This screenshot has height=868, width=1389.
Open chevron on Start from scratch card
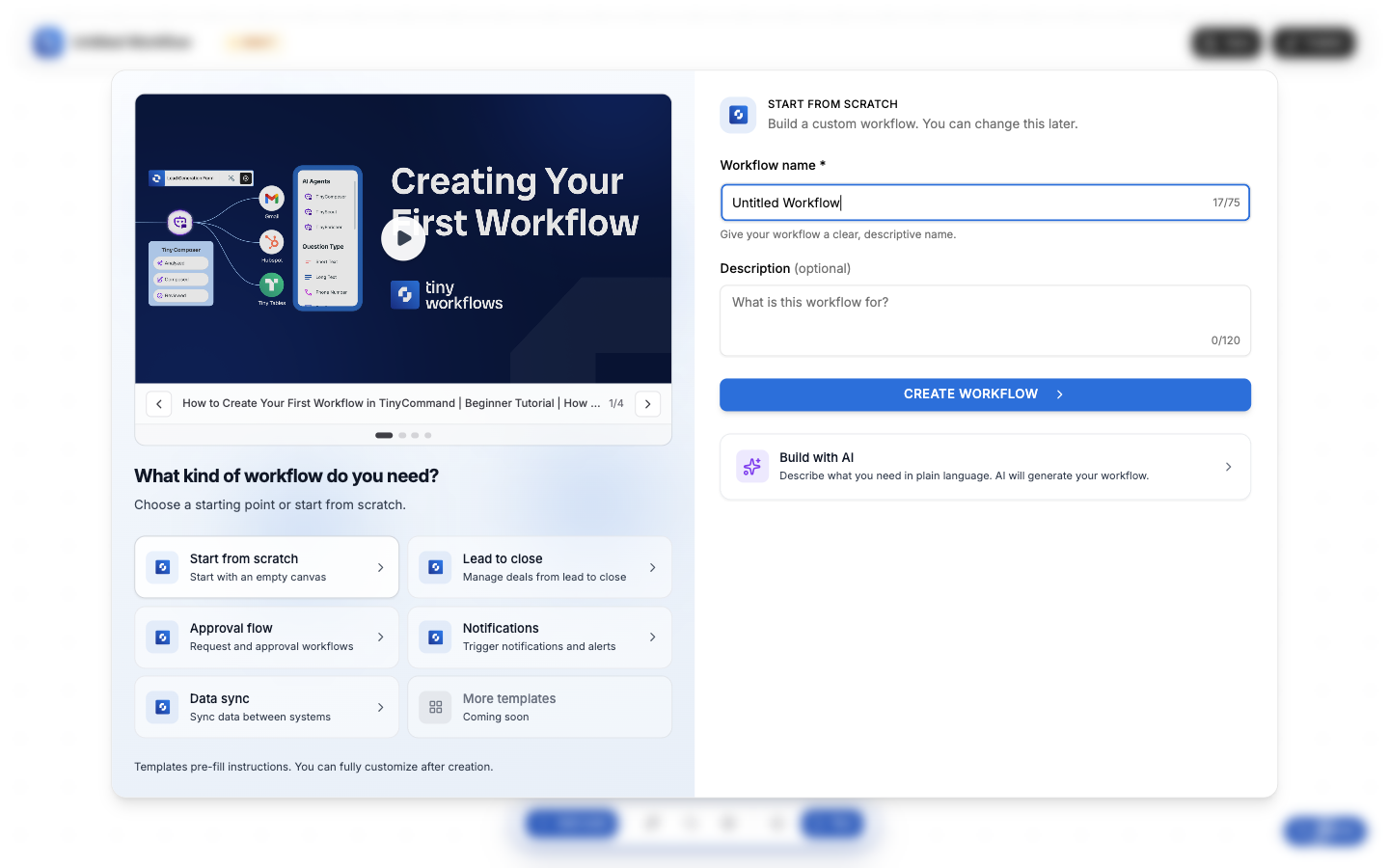pyautogui.click(x=380, y=567)
